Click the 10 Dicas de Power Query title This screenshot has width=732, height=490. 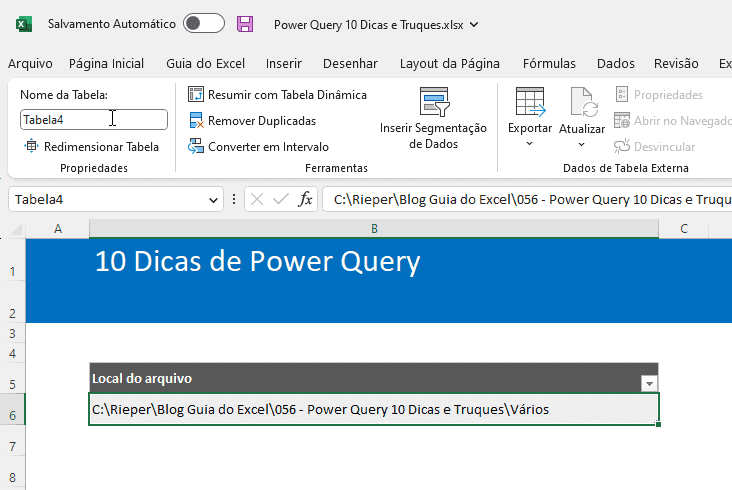click(x=258, y=261)
